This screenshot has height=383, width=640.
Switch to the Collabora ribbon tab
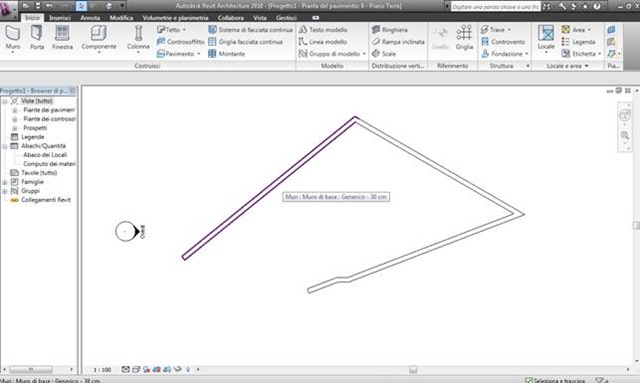(231, 18)
